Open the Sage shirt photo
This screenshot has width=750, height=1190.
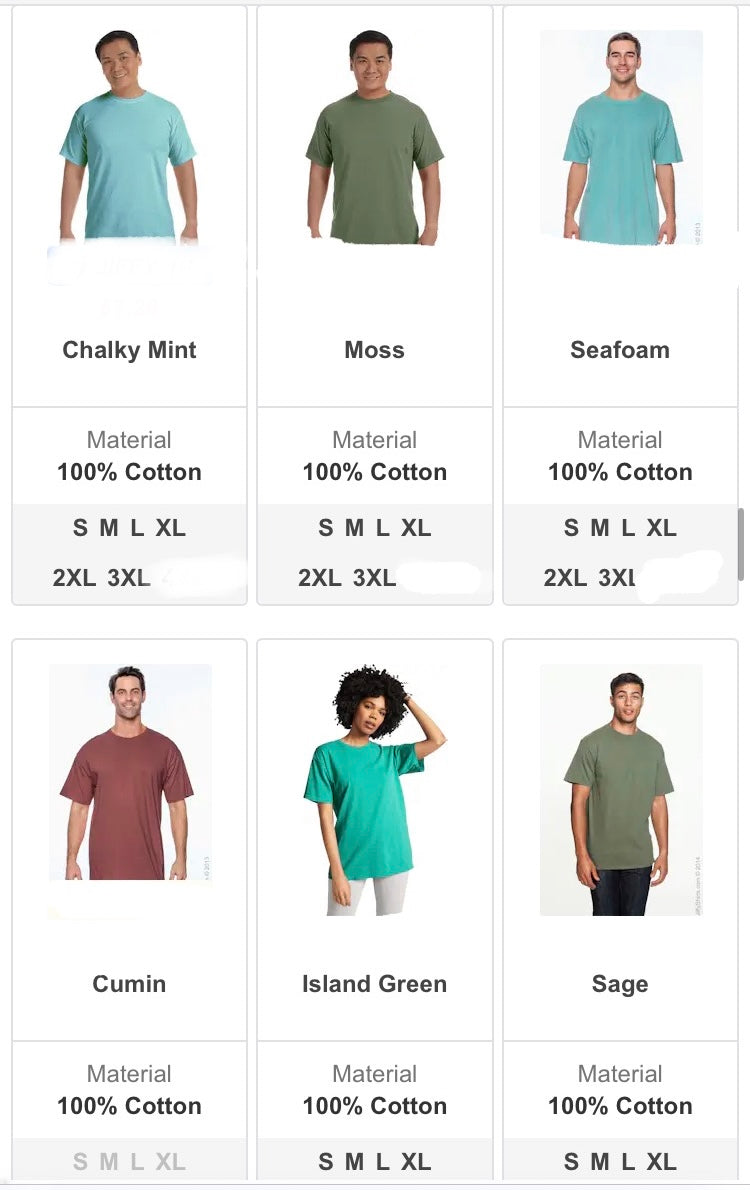(x=621, y=789)
